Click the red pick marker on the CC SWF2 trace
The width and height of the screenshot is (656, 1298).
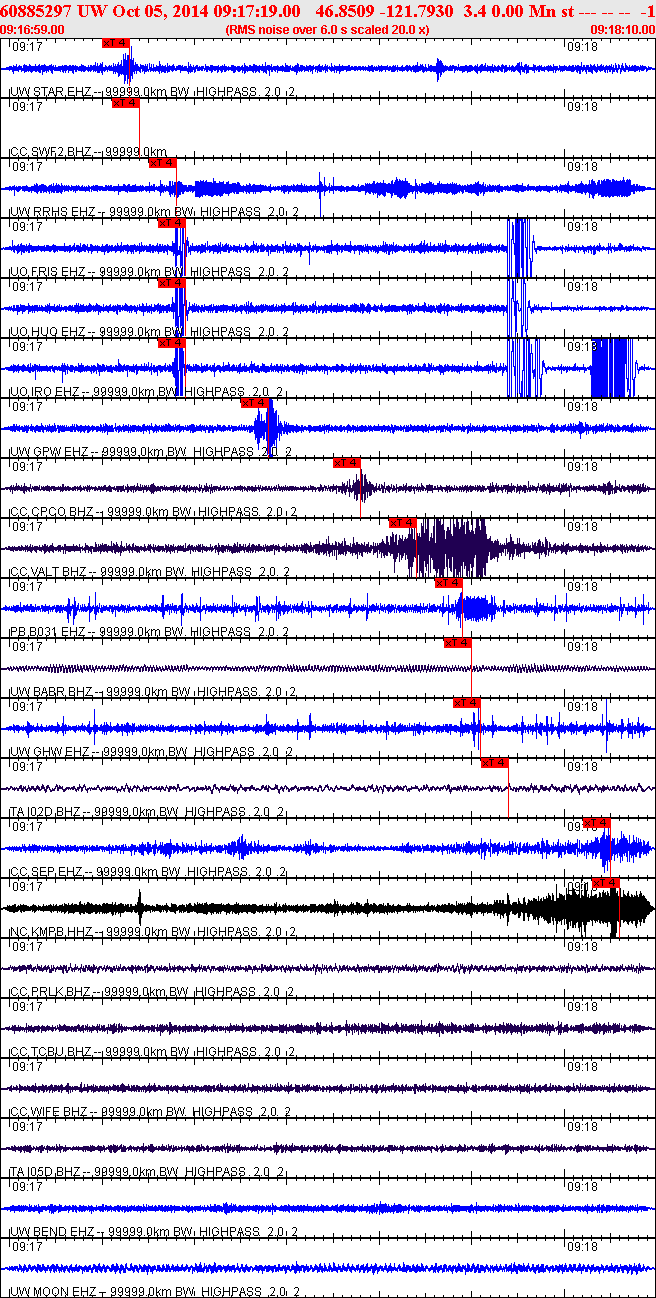click(125, 103)
